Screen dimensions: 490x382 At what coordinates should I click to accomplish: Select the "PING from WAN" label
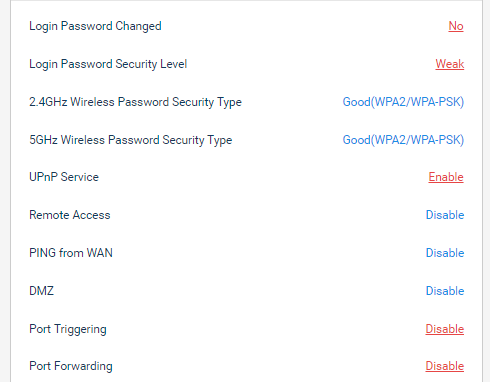click(71, 253)
